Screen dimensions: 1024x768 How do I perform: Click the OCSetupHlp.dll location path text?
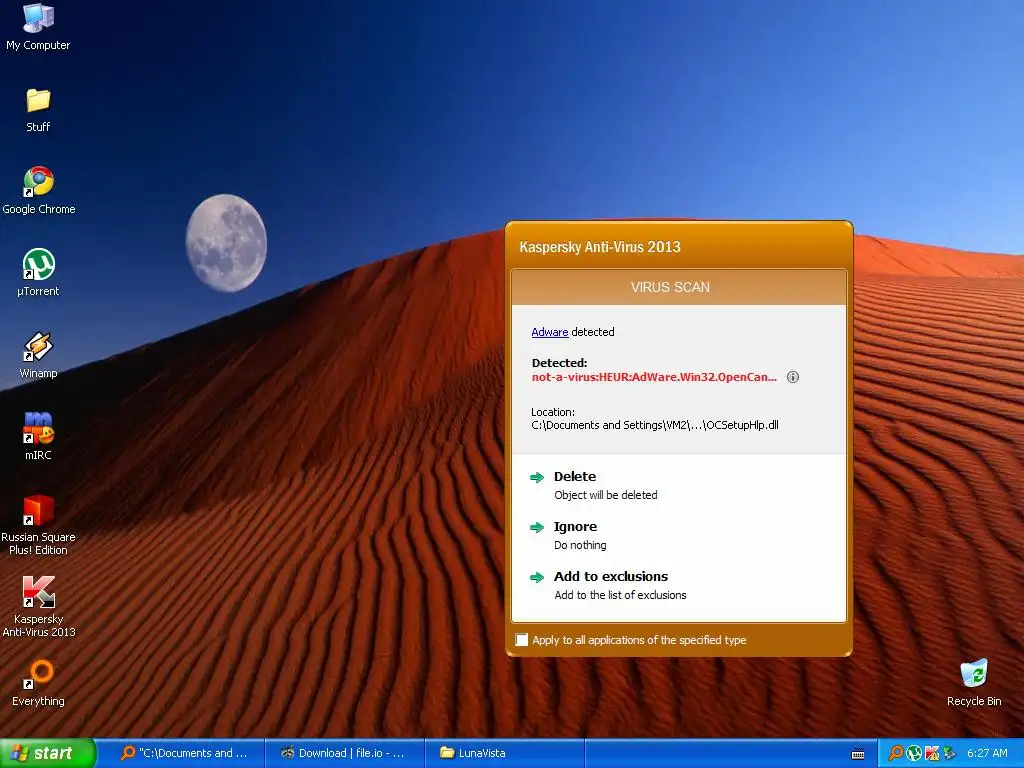click(x=654, y=425)
